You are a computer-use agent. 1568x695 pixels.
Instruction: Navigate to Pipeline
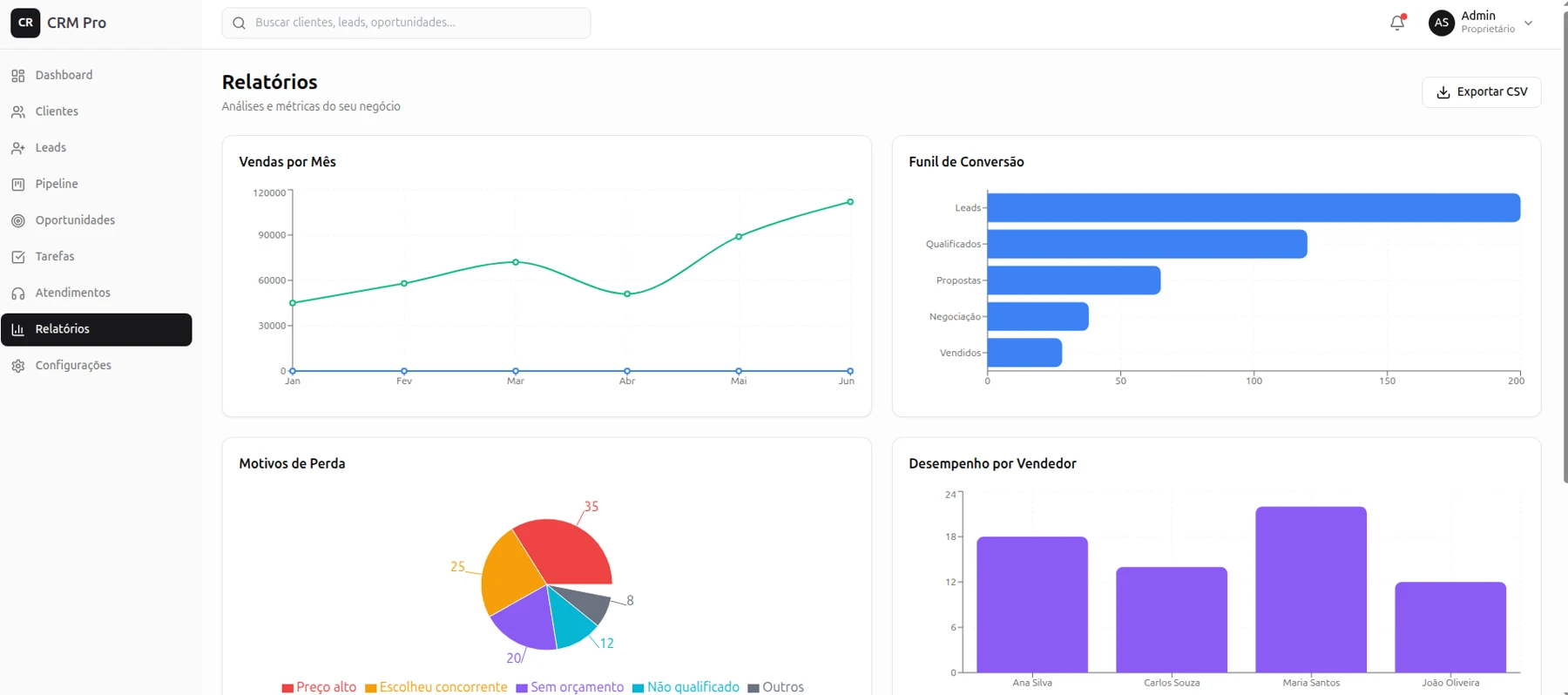point(97,185)
